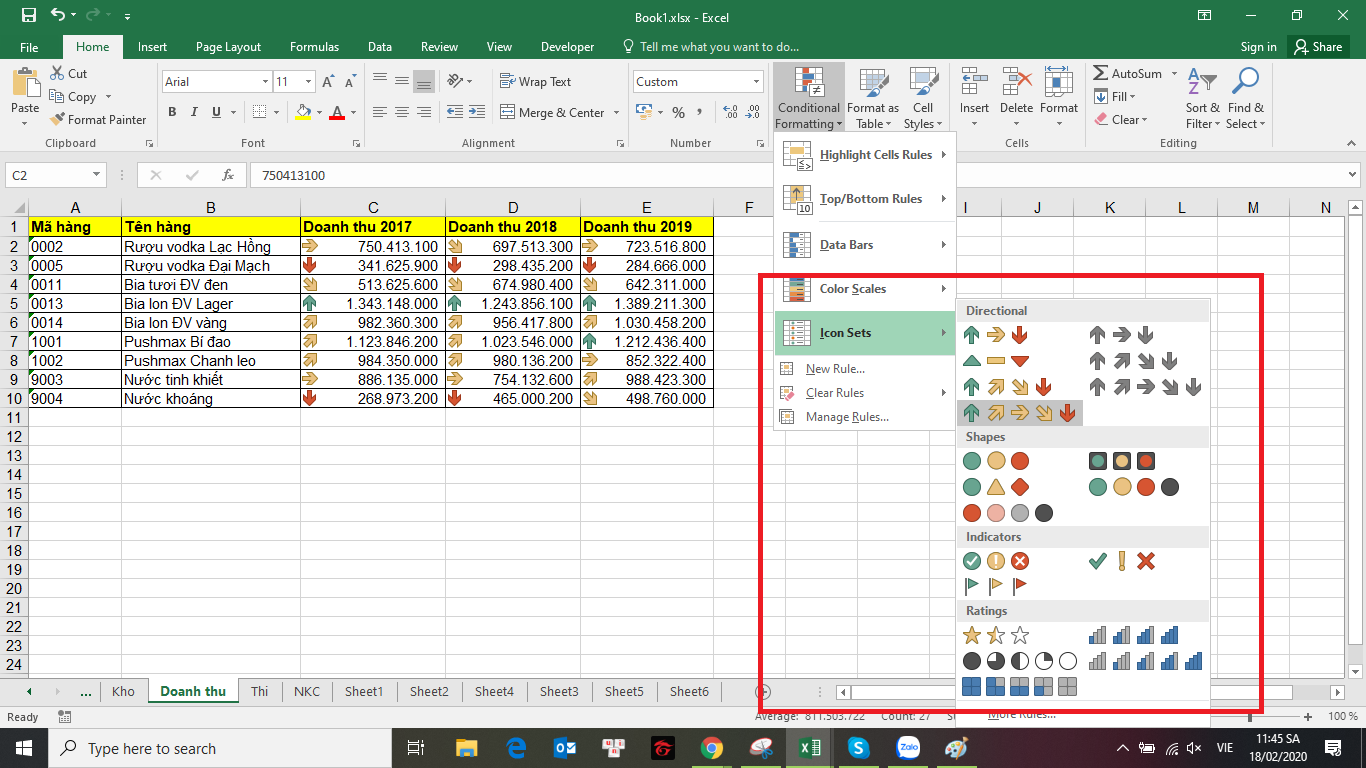The height and width of the screenshot is (768, 1366).
Task: Click the Insert Function fx icon
Action: (x=228, y=175)
